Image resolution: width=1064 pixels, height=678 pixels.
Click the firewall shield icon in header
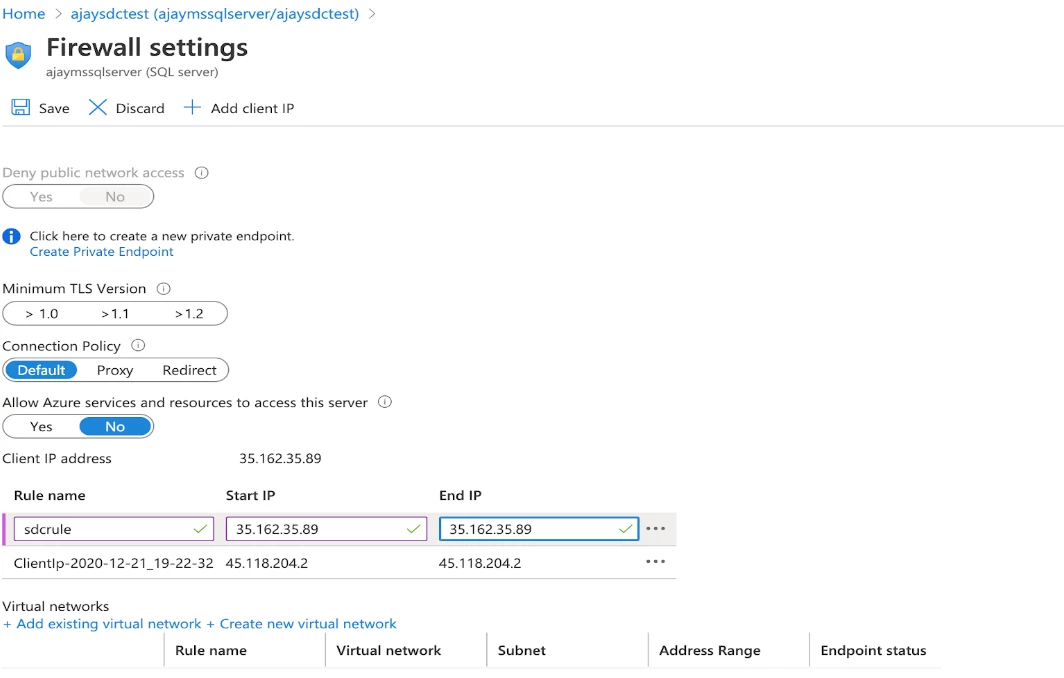18,54
